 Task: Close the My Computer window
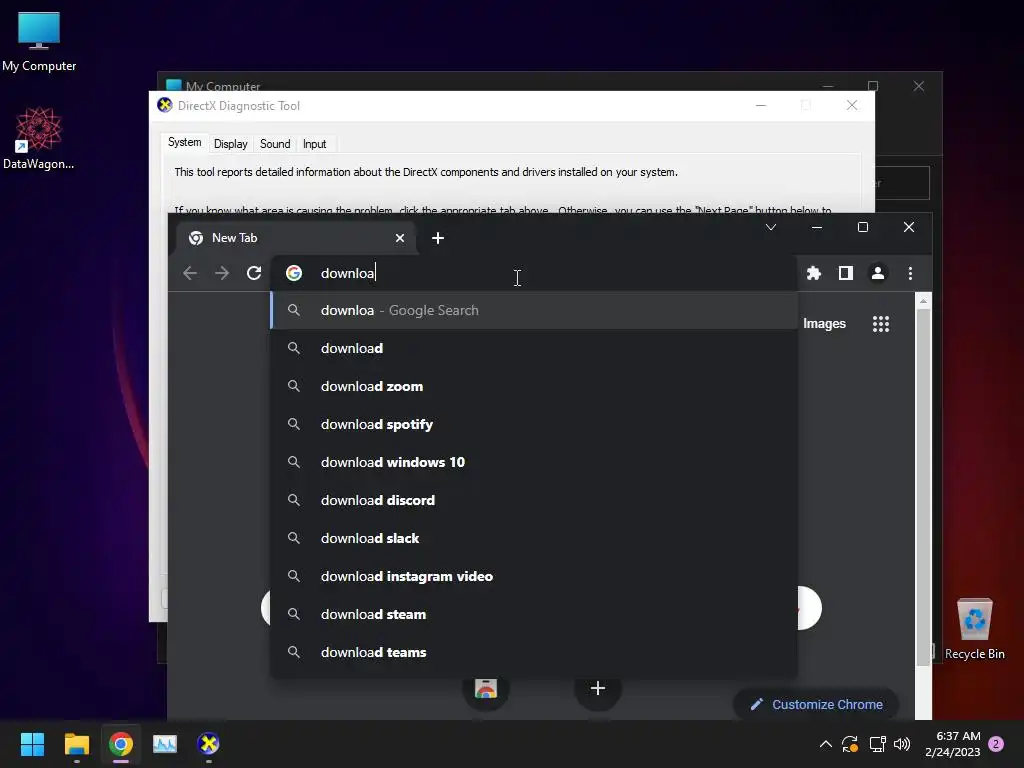tap(919, 86)
